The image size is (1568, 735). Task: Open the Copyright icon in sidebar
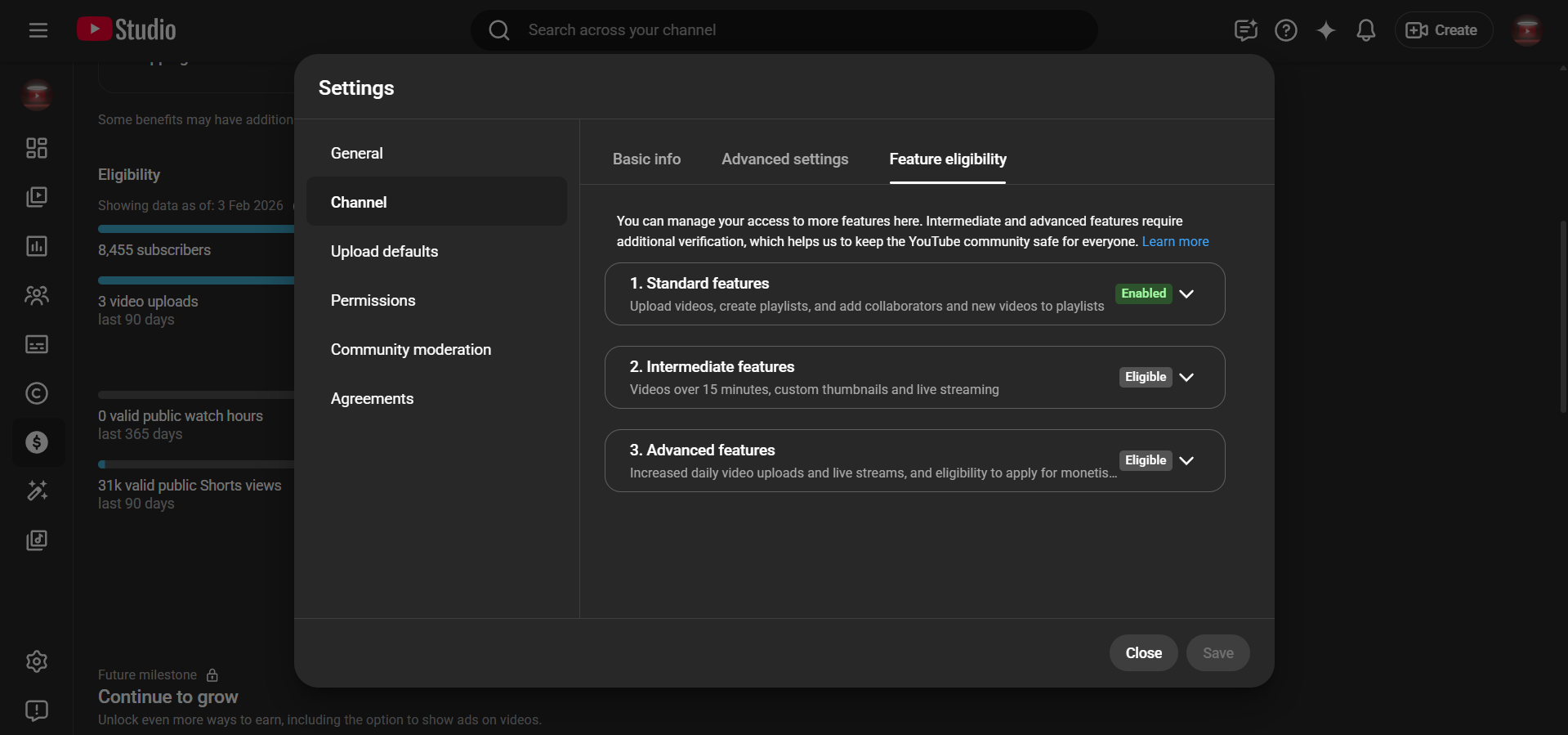[37, 393]
